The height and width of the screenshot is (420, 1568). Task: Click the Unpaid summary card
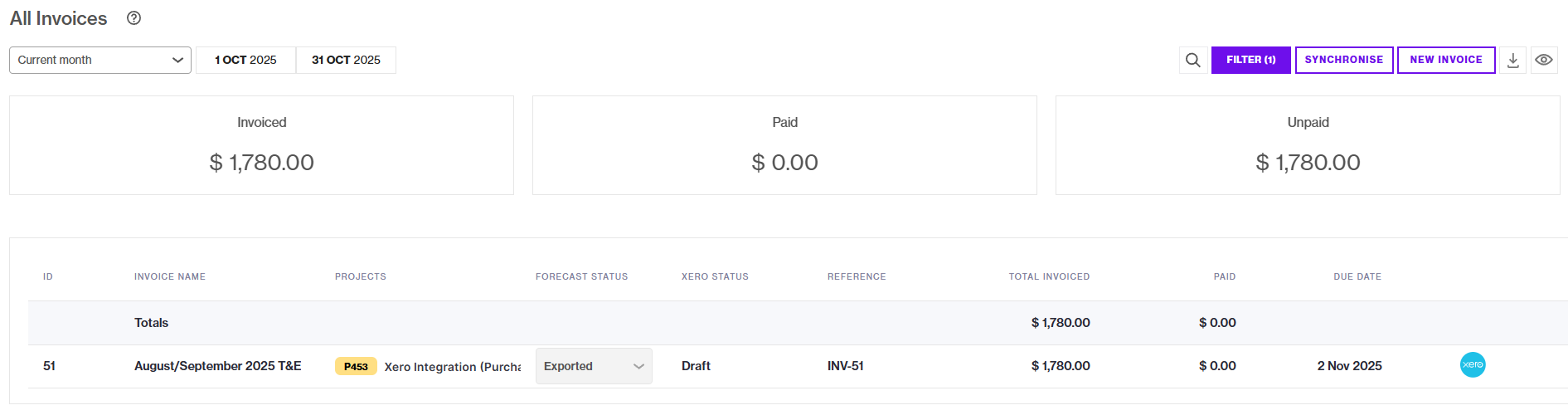[x=1308, y=145]
